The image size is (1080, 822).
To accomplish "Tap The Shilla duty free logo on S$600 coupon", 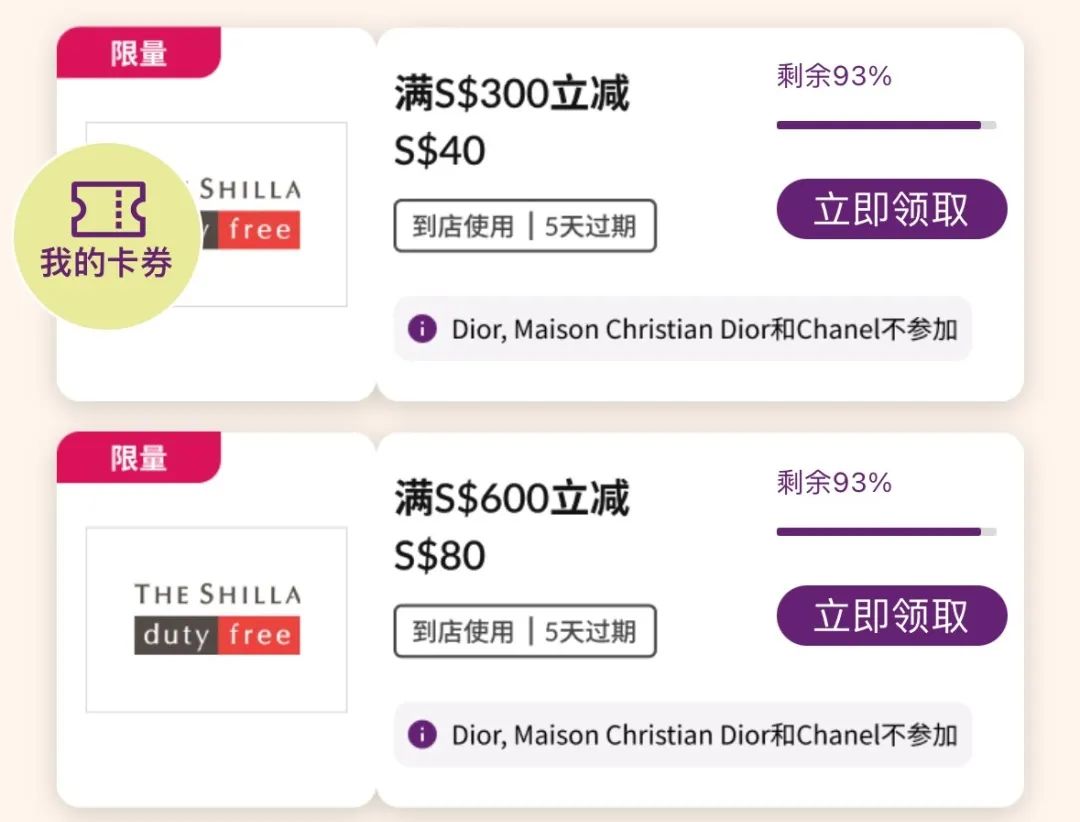I will point(217,619).
